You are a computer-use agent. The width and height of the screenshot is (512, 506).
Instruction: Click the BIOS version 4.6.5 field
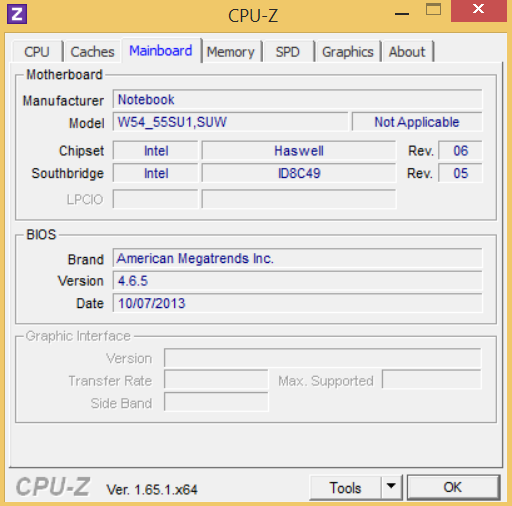coord(297,281)
